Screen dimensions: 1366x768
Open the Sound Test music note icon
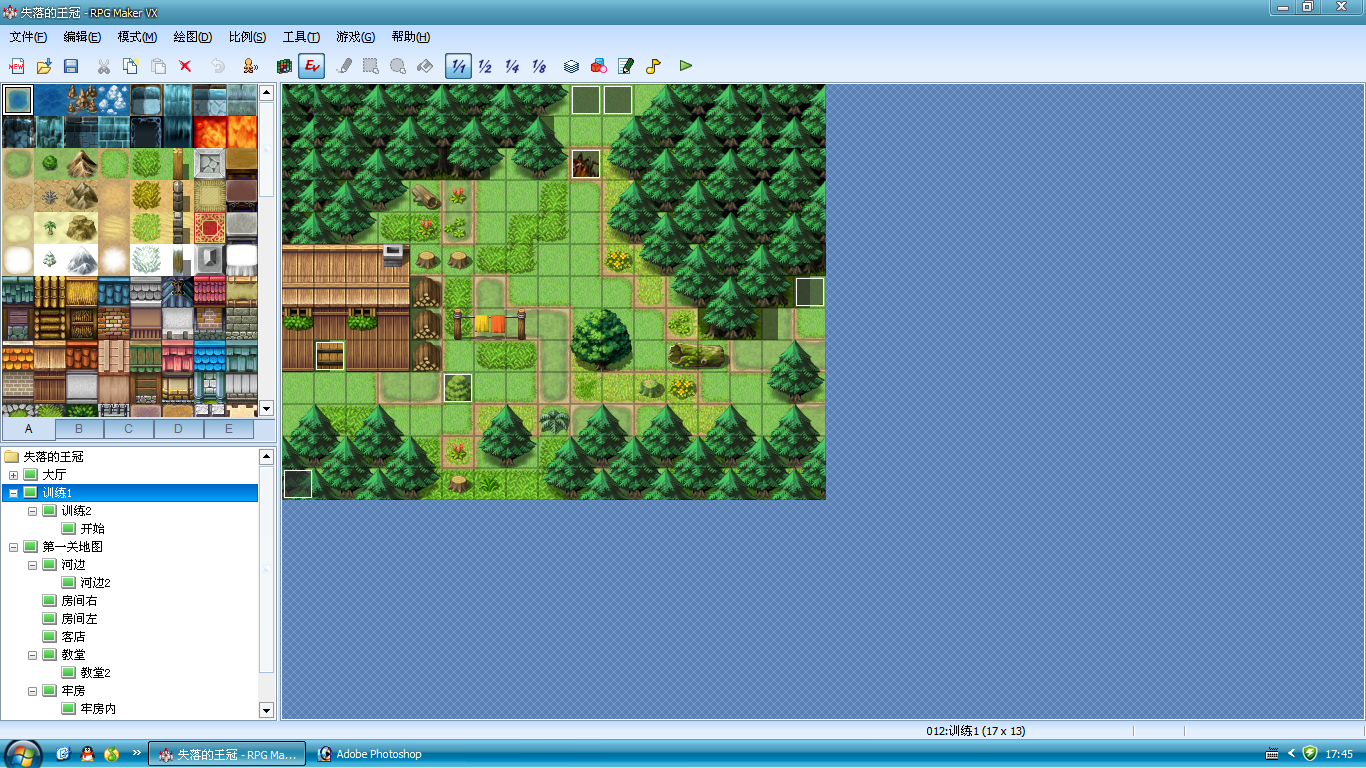(x=653, y=66)
